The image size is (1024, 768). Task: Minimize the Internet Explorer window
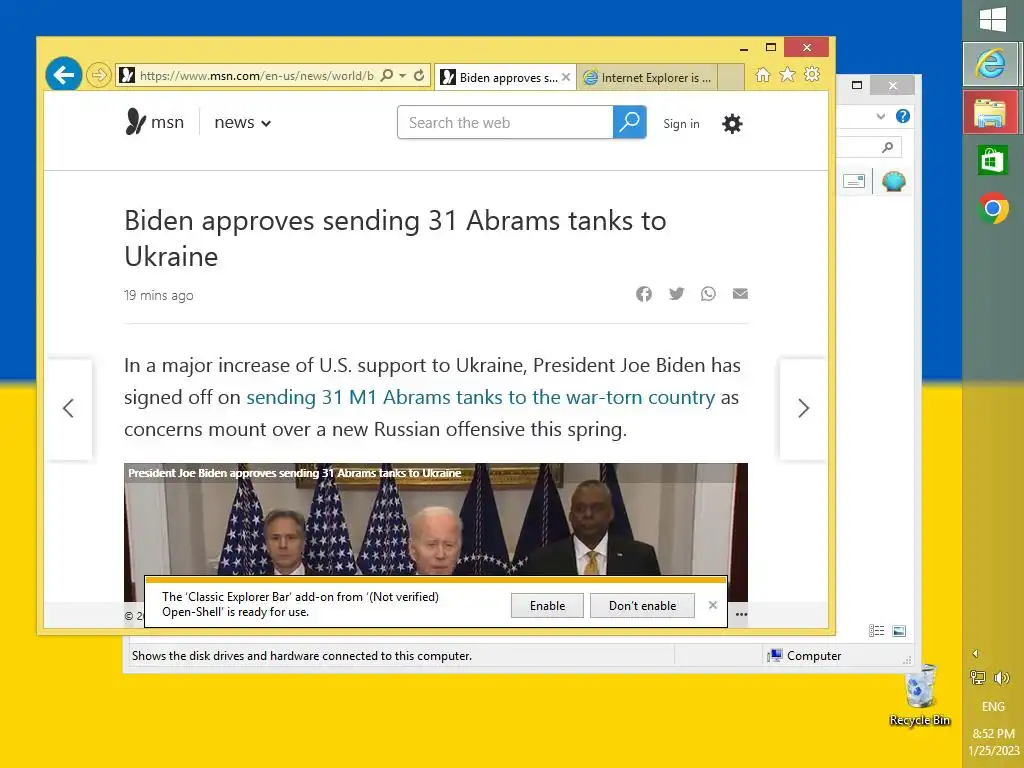click(x=744, y=48)
